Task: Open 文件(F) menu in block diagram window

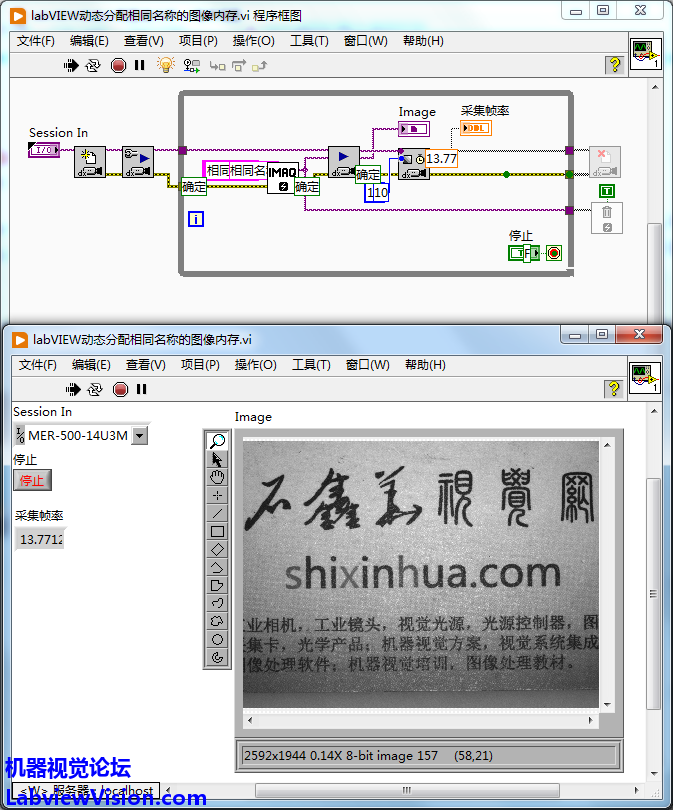Action: pyautogui.click(x=36, y=41)
